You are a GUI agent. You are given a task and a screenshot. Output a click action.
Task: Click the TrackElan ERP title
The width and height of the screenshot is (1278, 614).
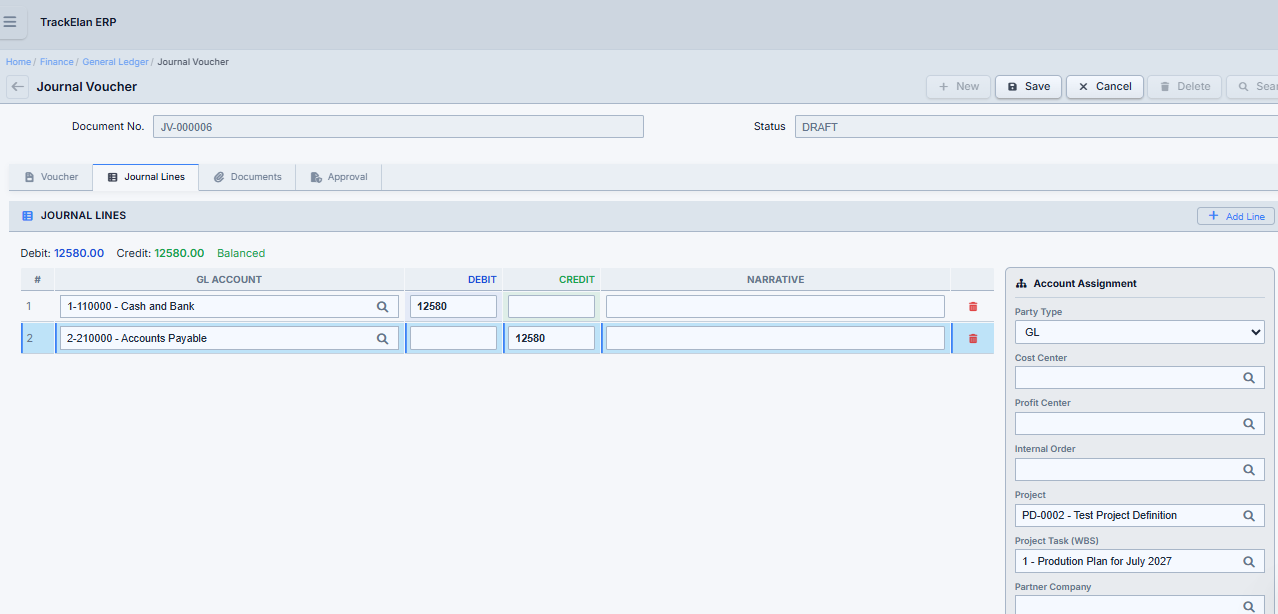pyautogui.click(x=78, y=22)
